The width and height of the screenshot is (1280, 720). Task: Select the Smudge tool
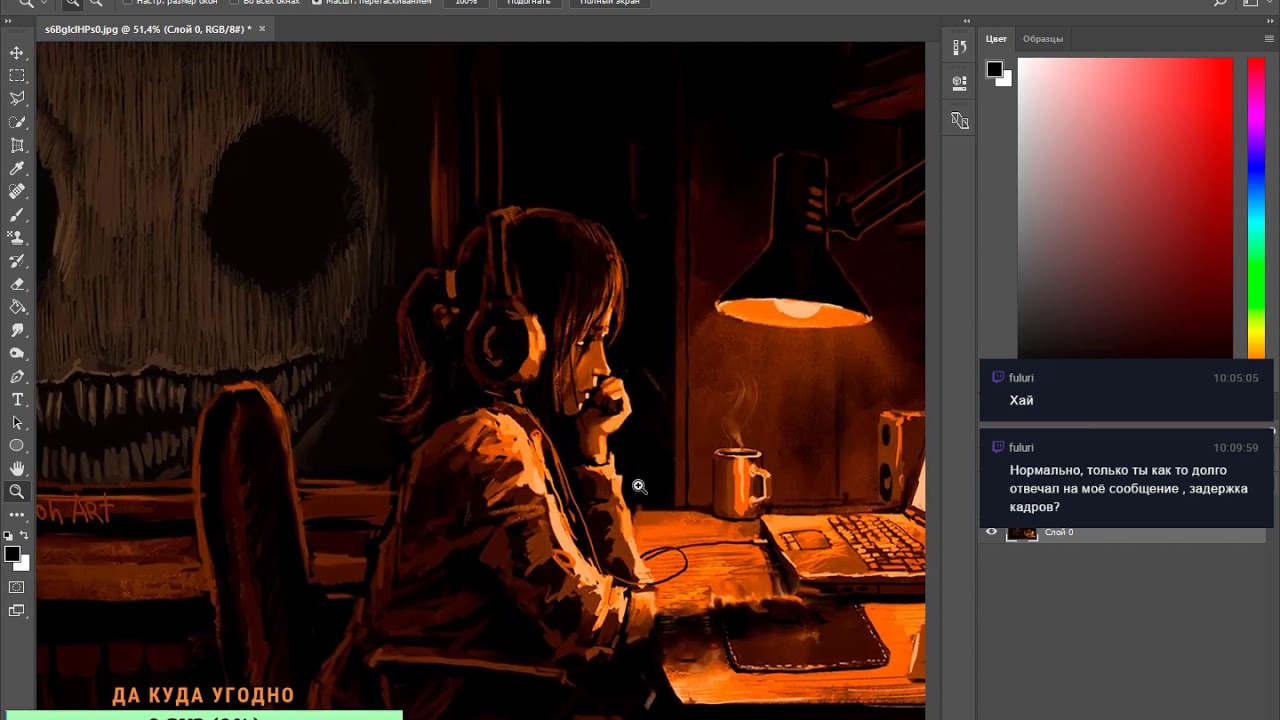click(17, 330)
